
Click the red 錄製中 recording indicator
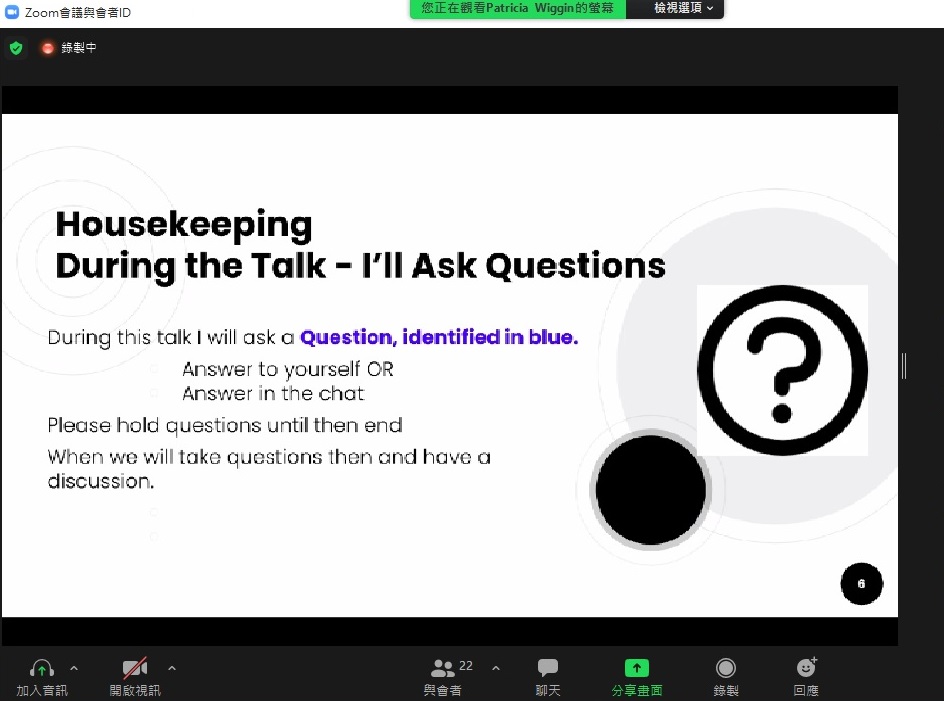pos(47,48)
